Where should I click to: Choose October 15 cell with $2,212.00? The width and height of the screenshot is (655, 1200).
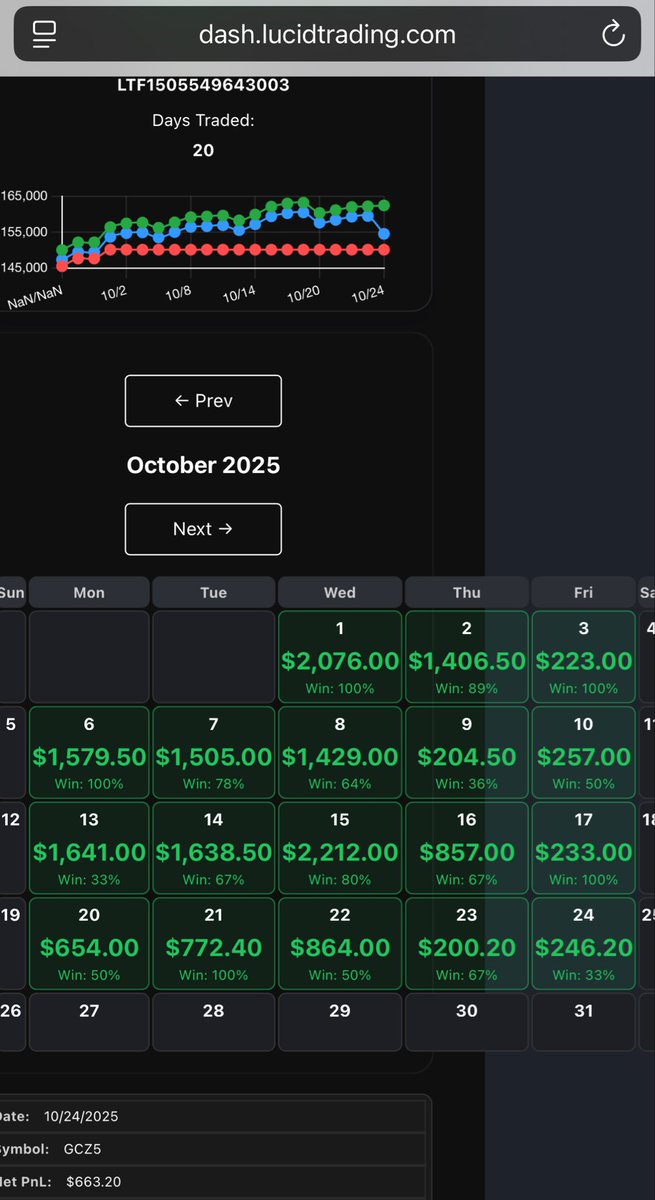coord(340,848)
